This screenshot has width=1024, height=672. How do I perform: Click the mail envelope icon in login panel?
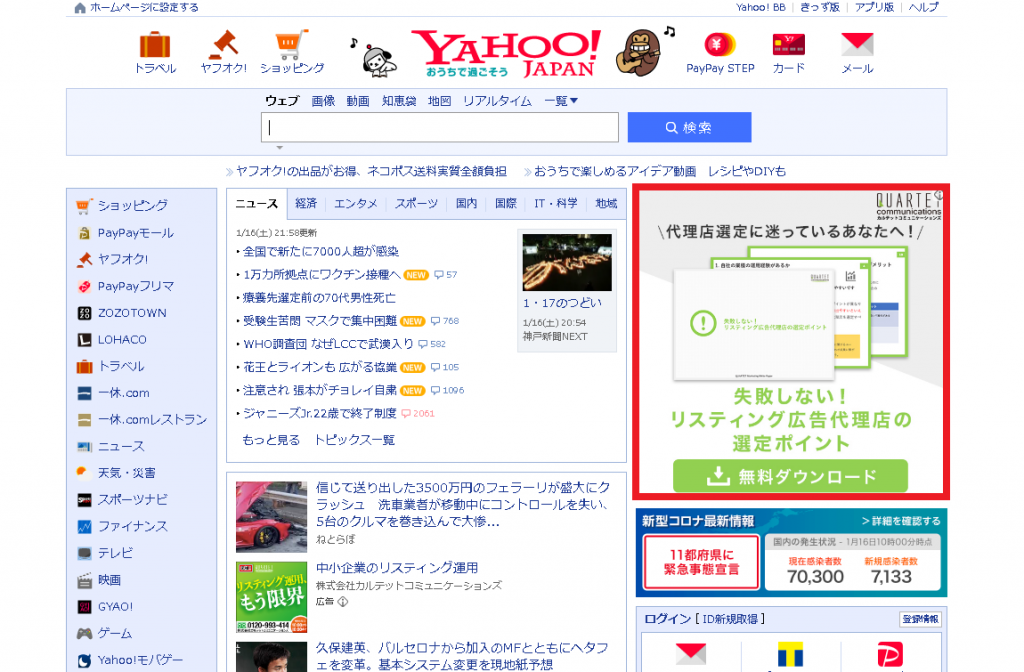[x=691, y=654]
